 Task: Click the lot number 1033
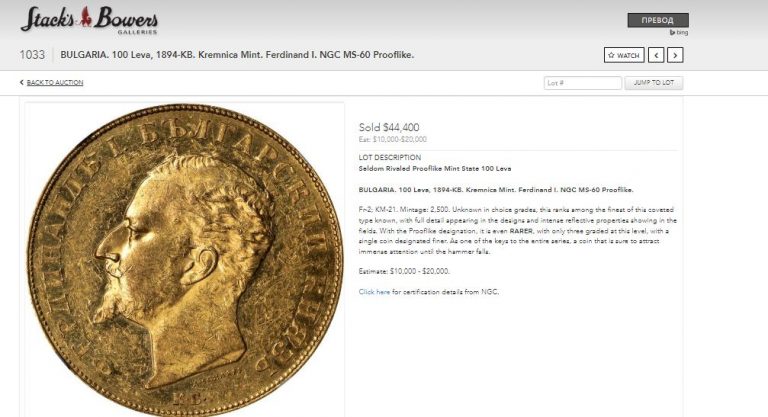[32, 55]
